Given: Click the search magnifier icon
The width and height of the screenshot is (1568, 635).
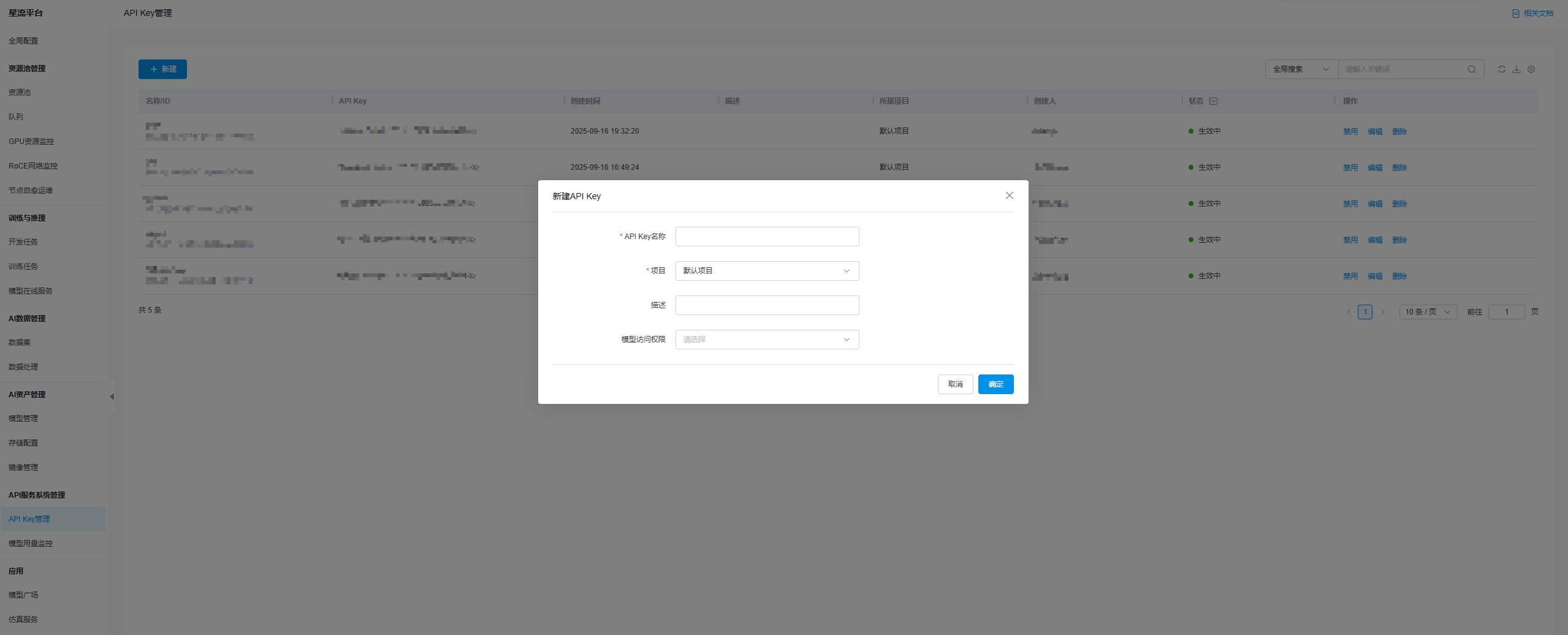Looking at the screenshot, I should click(x=1471, y=69).
